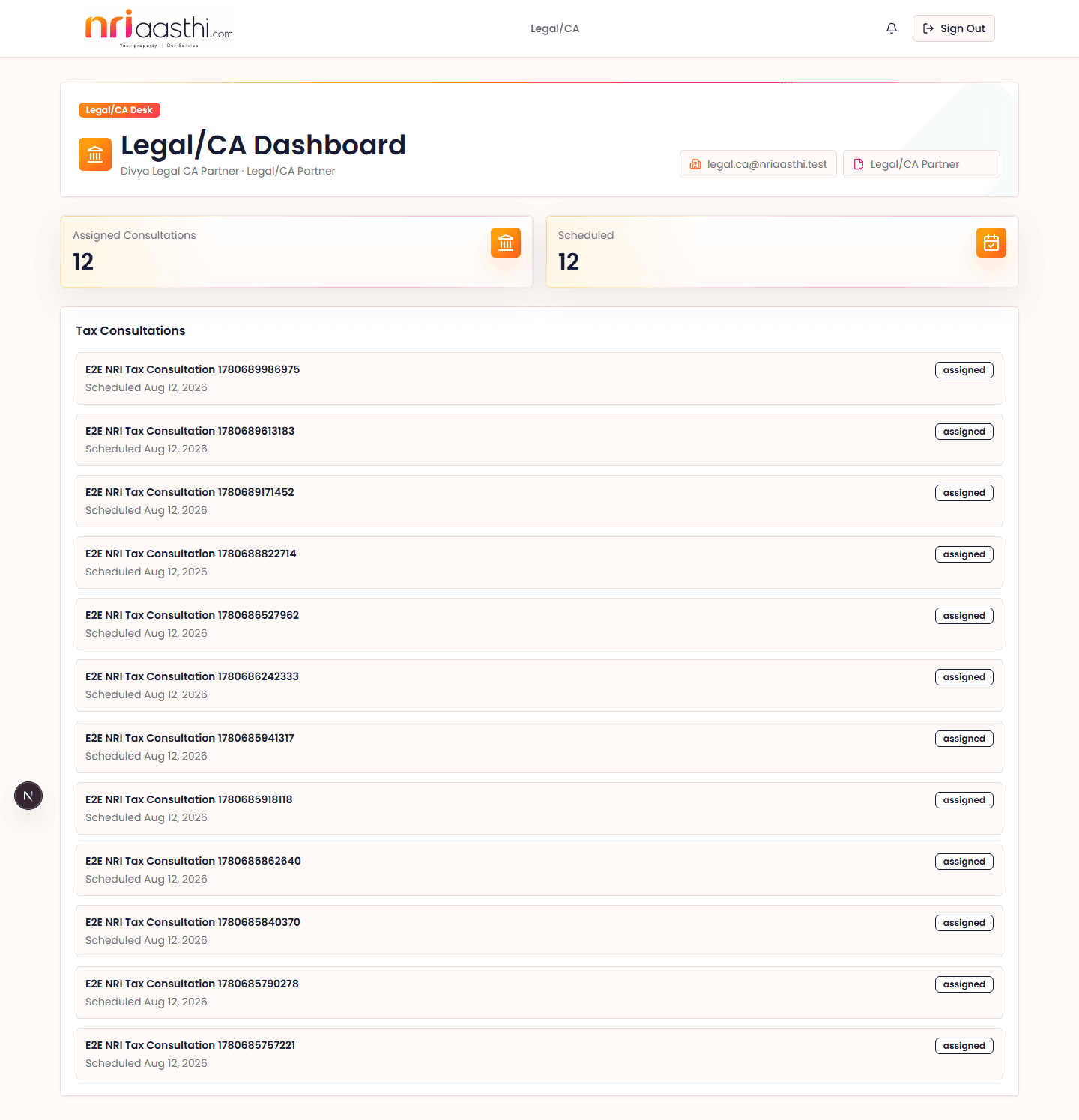The height and width of the screenshot is (1120, 1079).
Task: Click the document icon on the Legal/CA Partner chip
Action: point(859,164)
